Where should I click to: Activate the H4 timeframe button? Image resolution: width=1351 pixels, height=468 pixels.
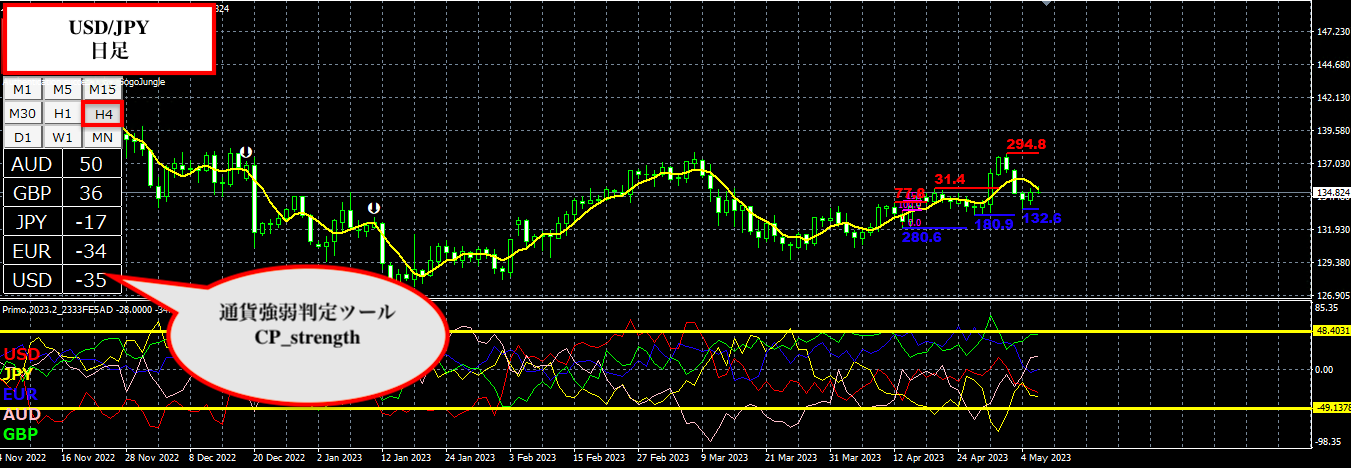tap(103, 113)
